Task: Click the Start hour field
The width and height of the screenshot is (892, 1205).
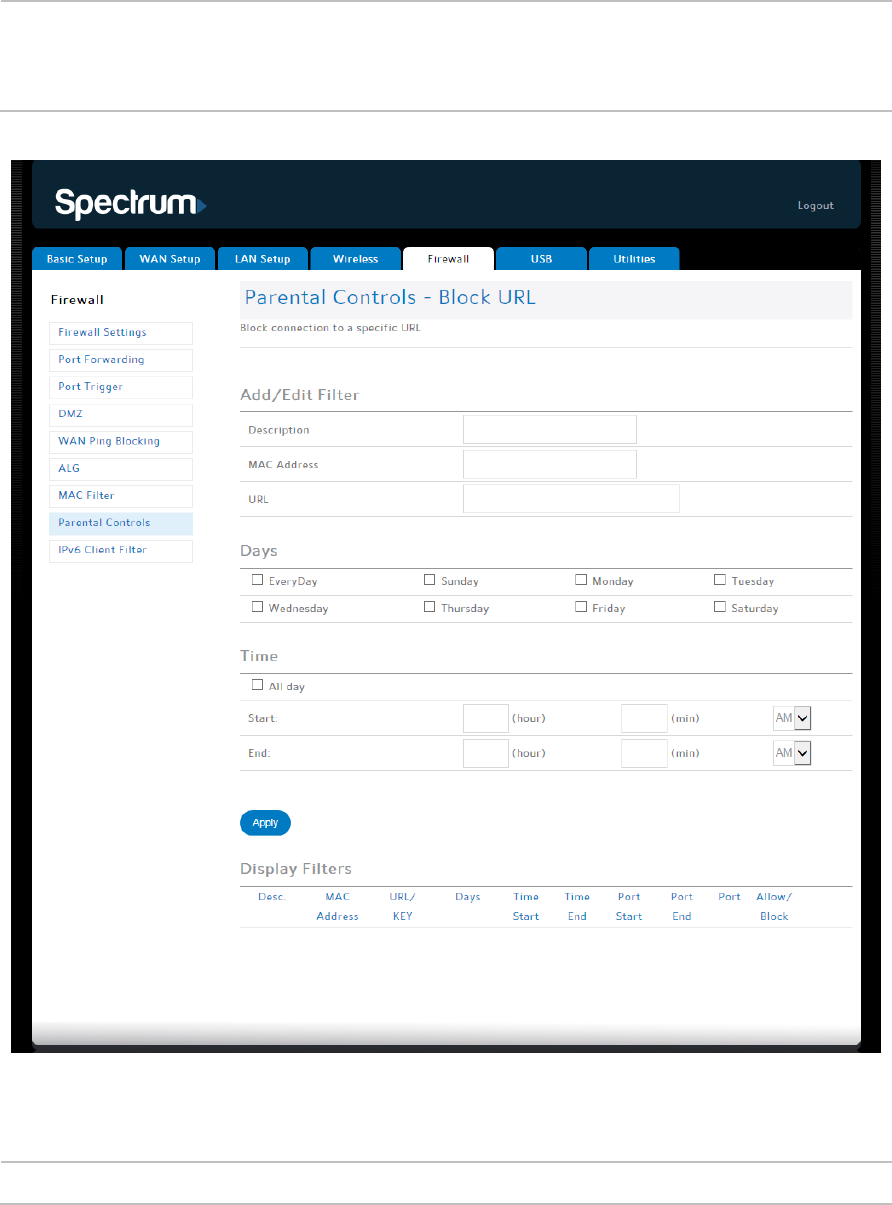Action: tap(486, 719)
